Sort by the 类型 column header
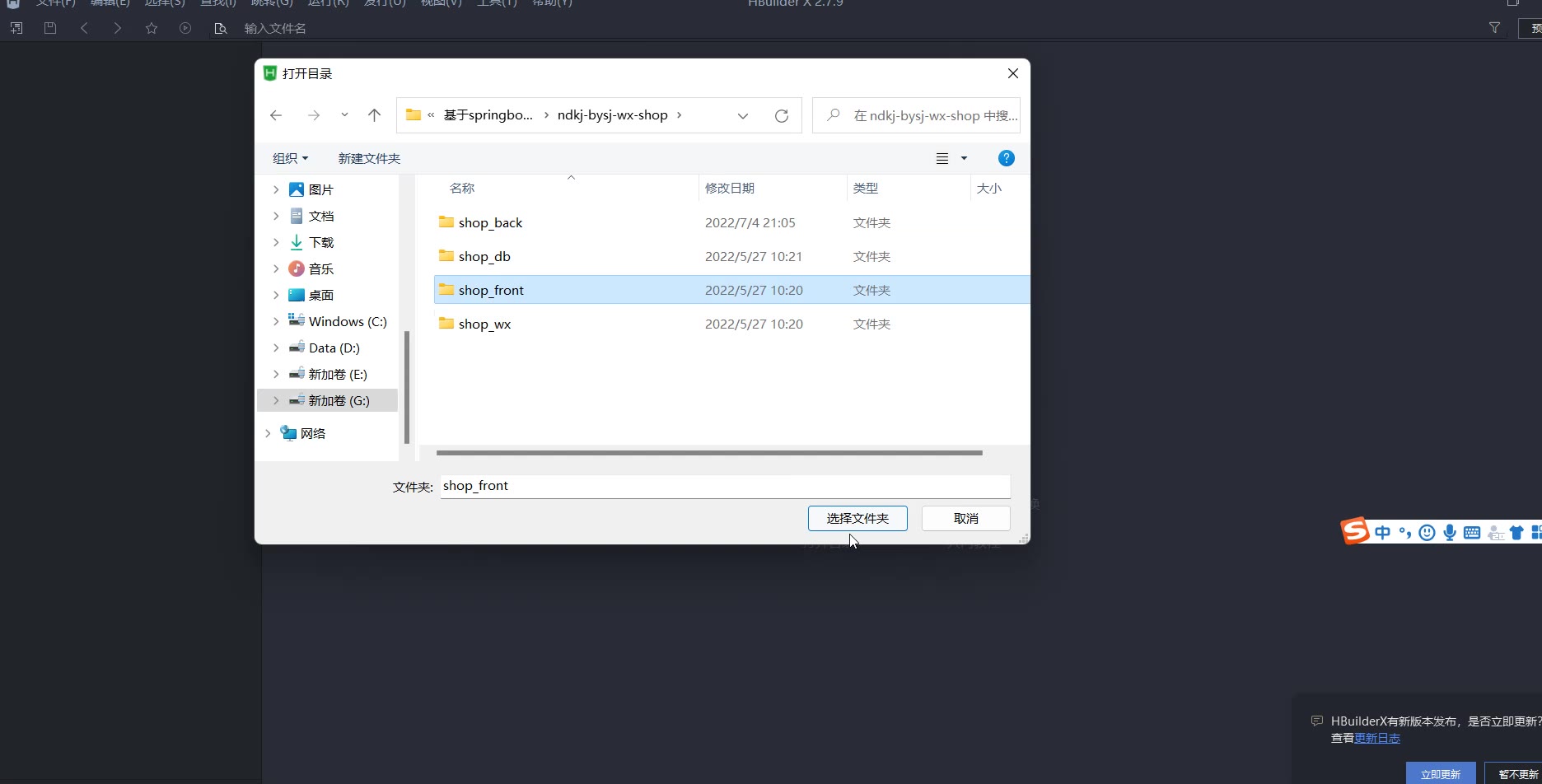Image resolution: width=1542 pixels, height=784 pixels. [866, 189]
